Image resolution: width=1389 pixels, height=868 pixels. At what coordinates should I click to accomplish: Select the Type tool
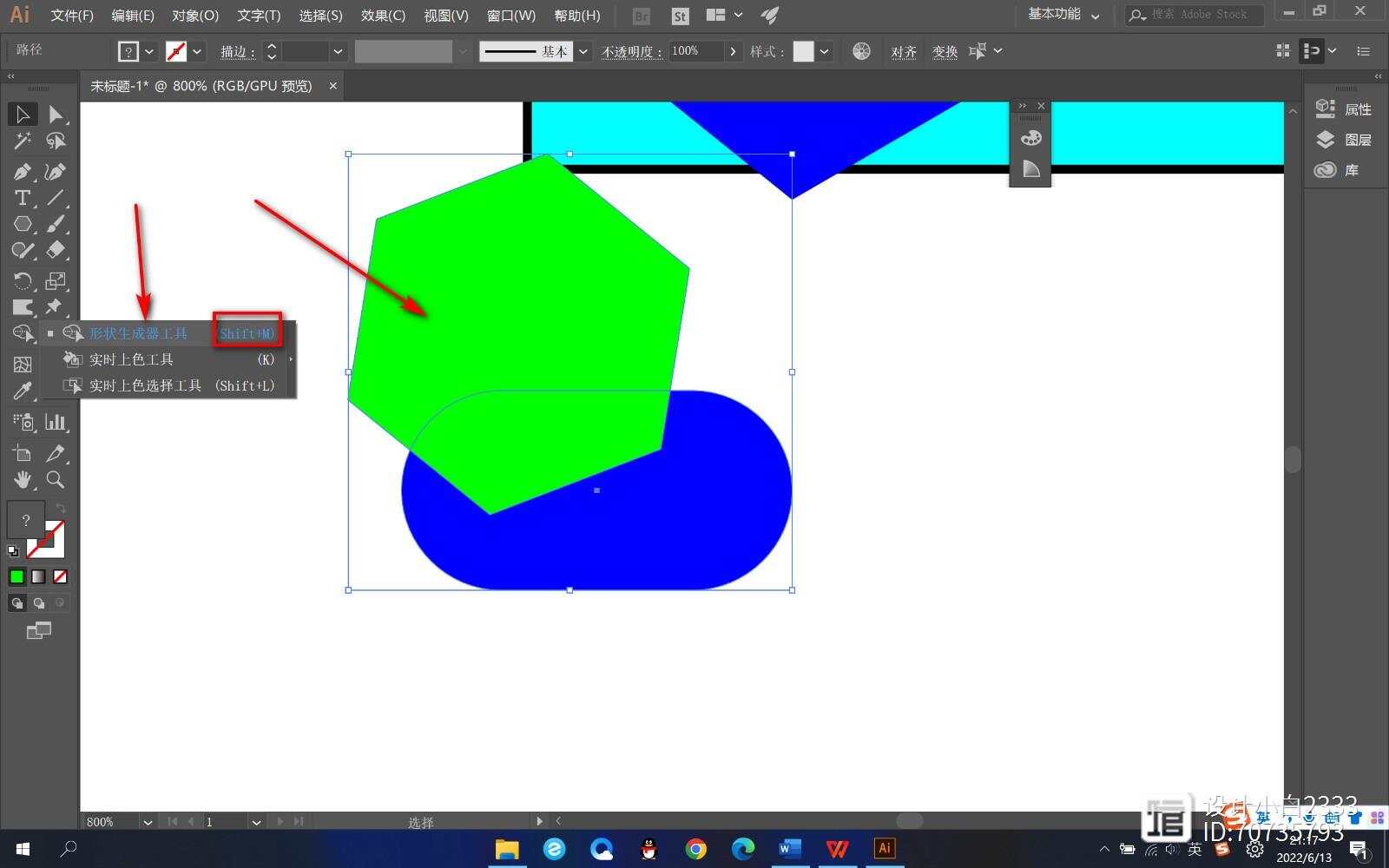pos(23,198)
